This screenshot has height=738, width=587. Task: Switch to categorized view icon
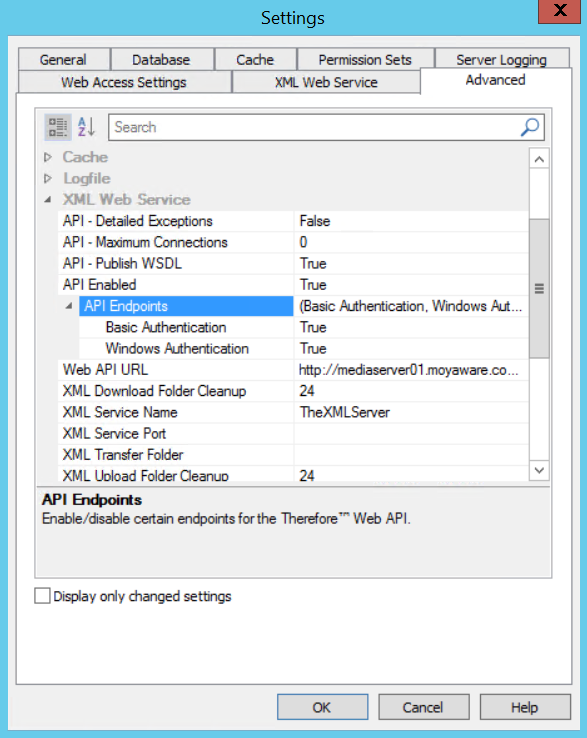click(x=58, y=127)
